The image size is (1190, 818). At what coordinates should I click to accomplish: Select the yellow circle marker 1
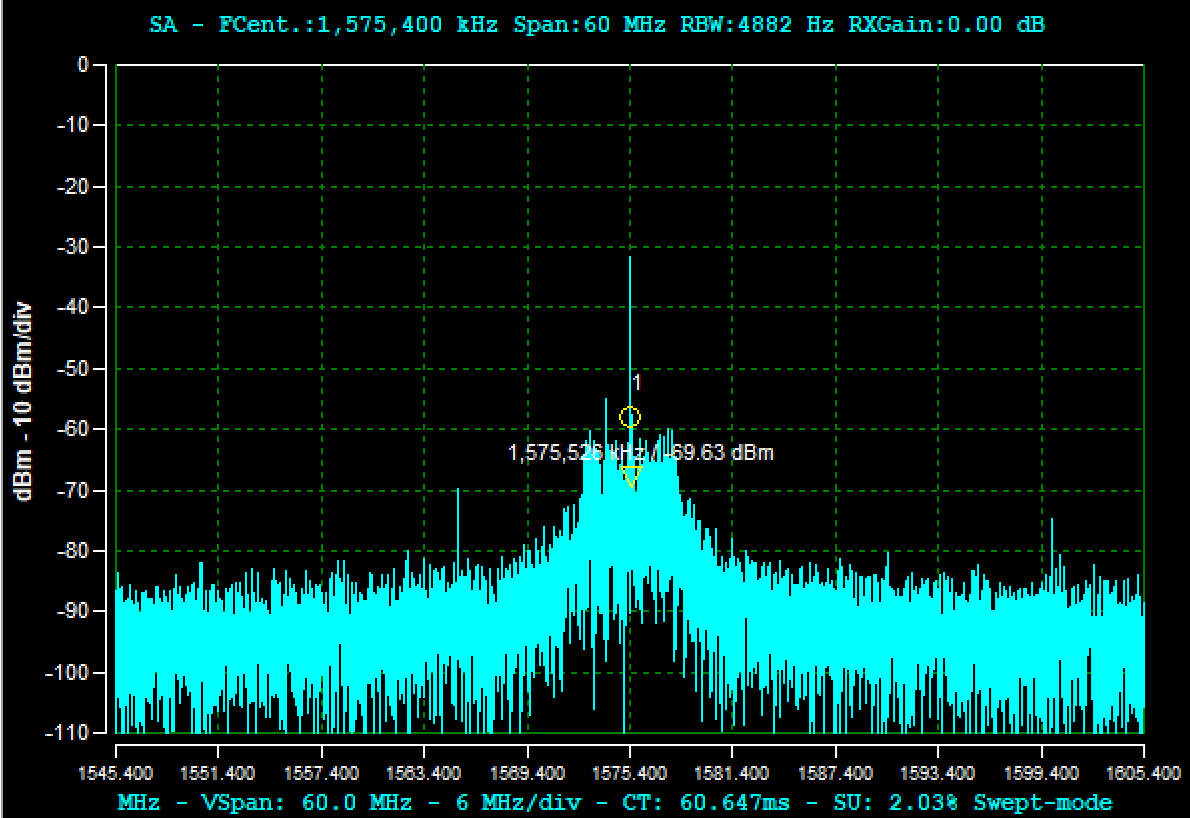(630, 417)
